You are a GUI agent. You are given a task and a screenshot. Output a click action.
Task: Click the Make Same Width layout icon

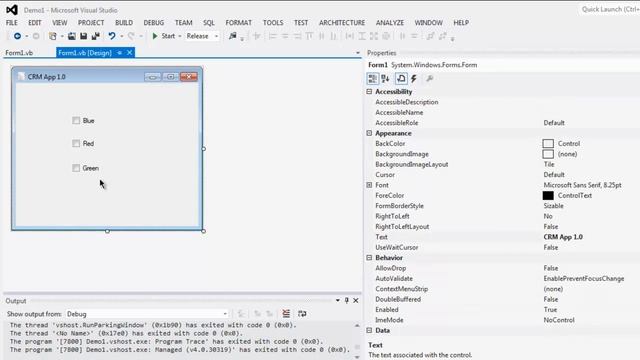click(350, 36)
